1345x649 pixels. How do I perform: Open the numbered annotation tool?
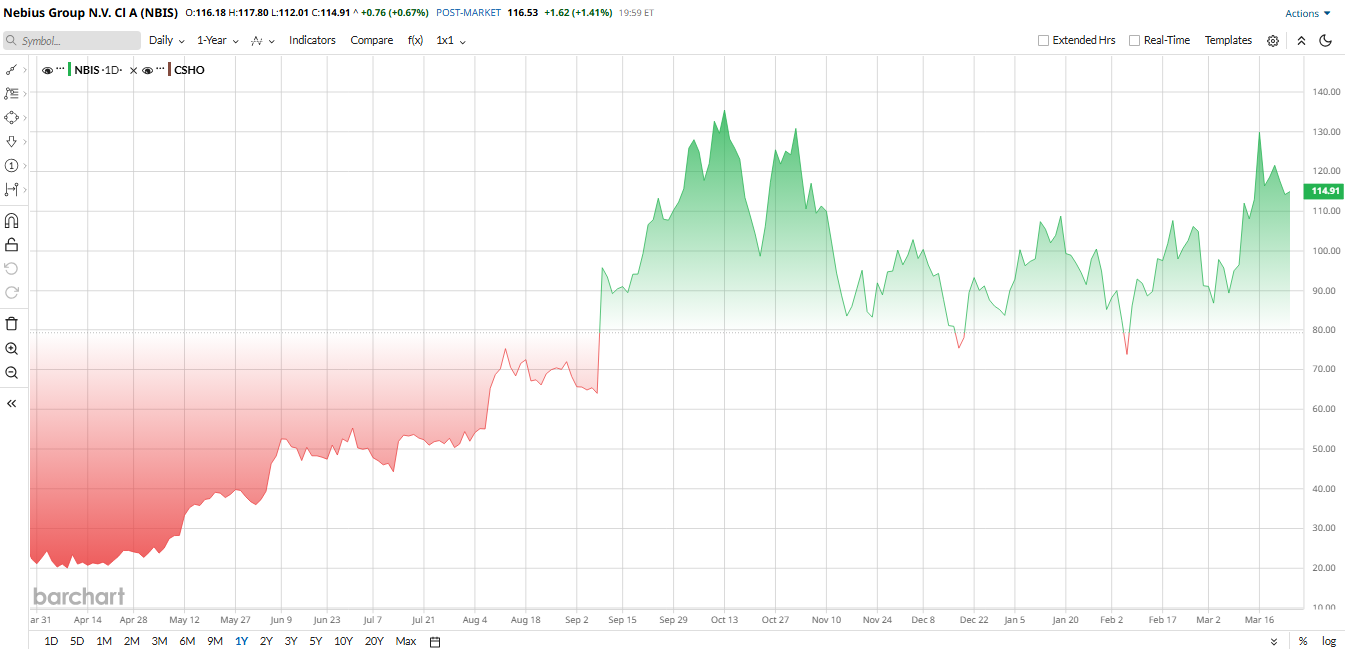pyautogui.click(x=11, y=165)
